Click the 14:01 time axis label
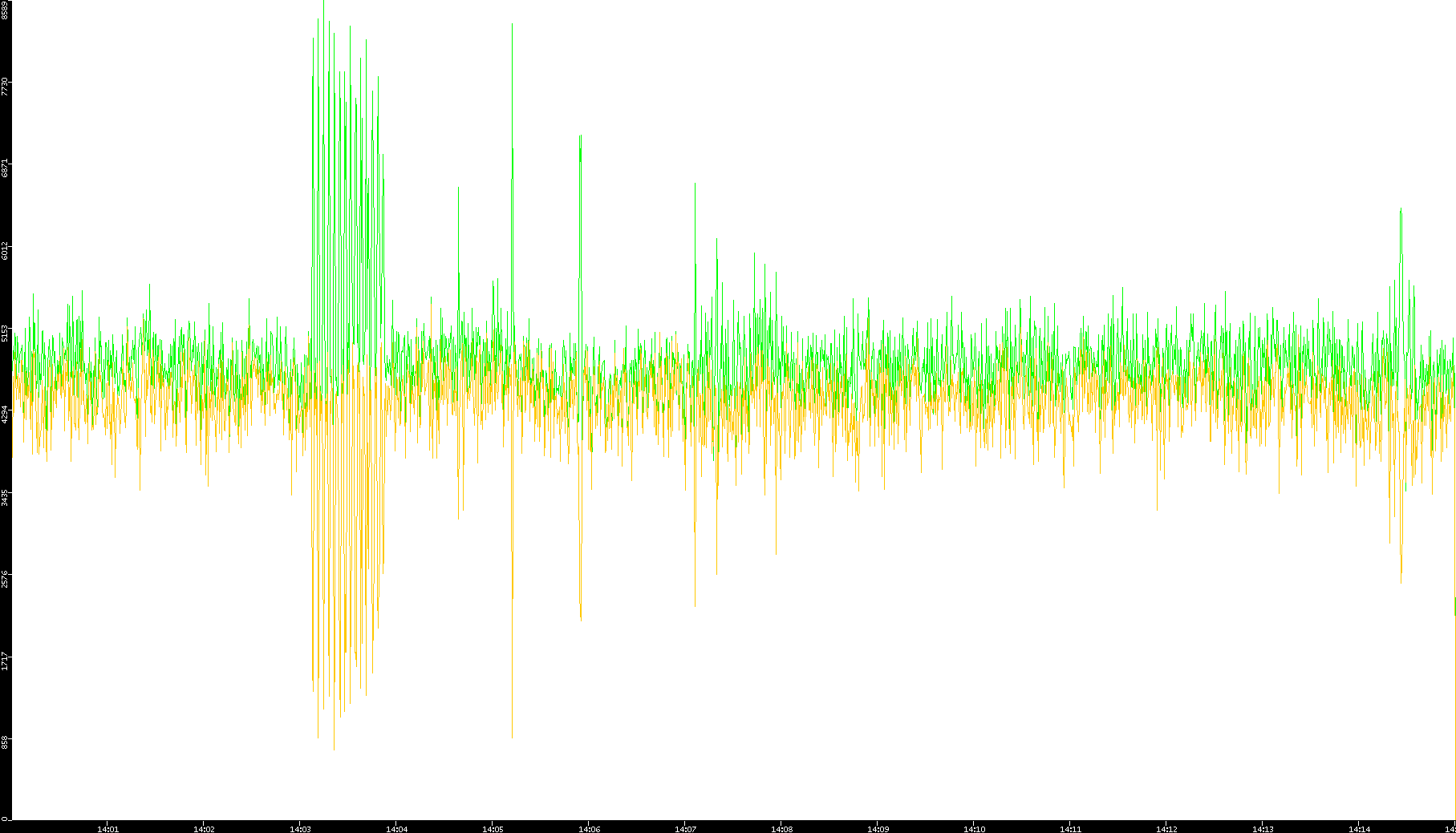 click(107, 829)
